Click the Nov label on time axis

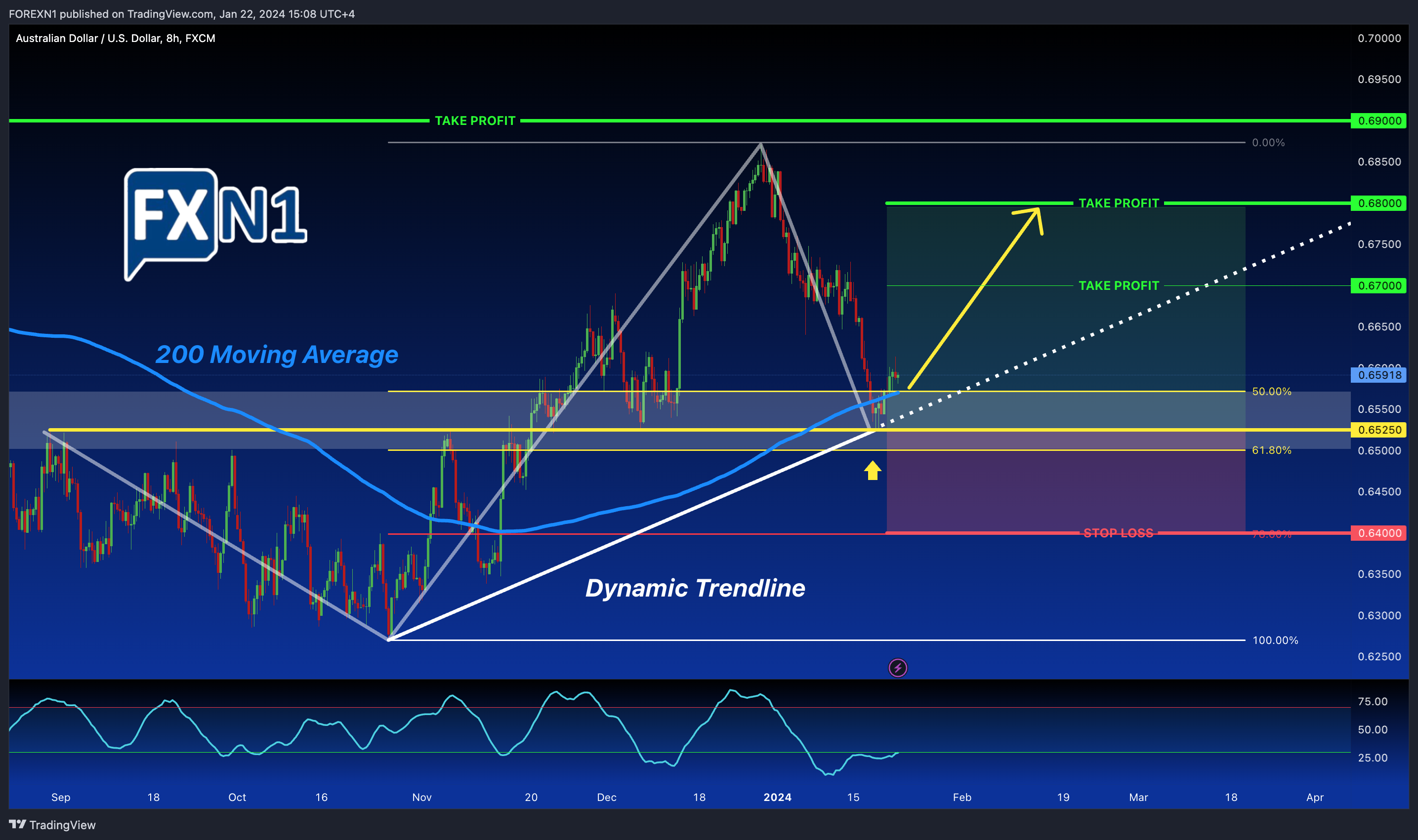tap(422, 798)
